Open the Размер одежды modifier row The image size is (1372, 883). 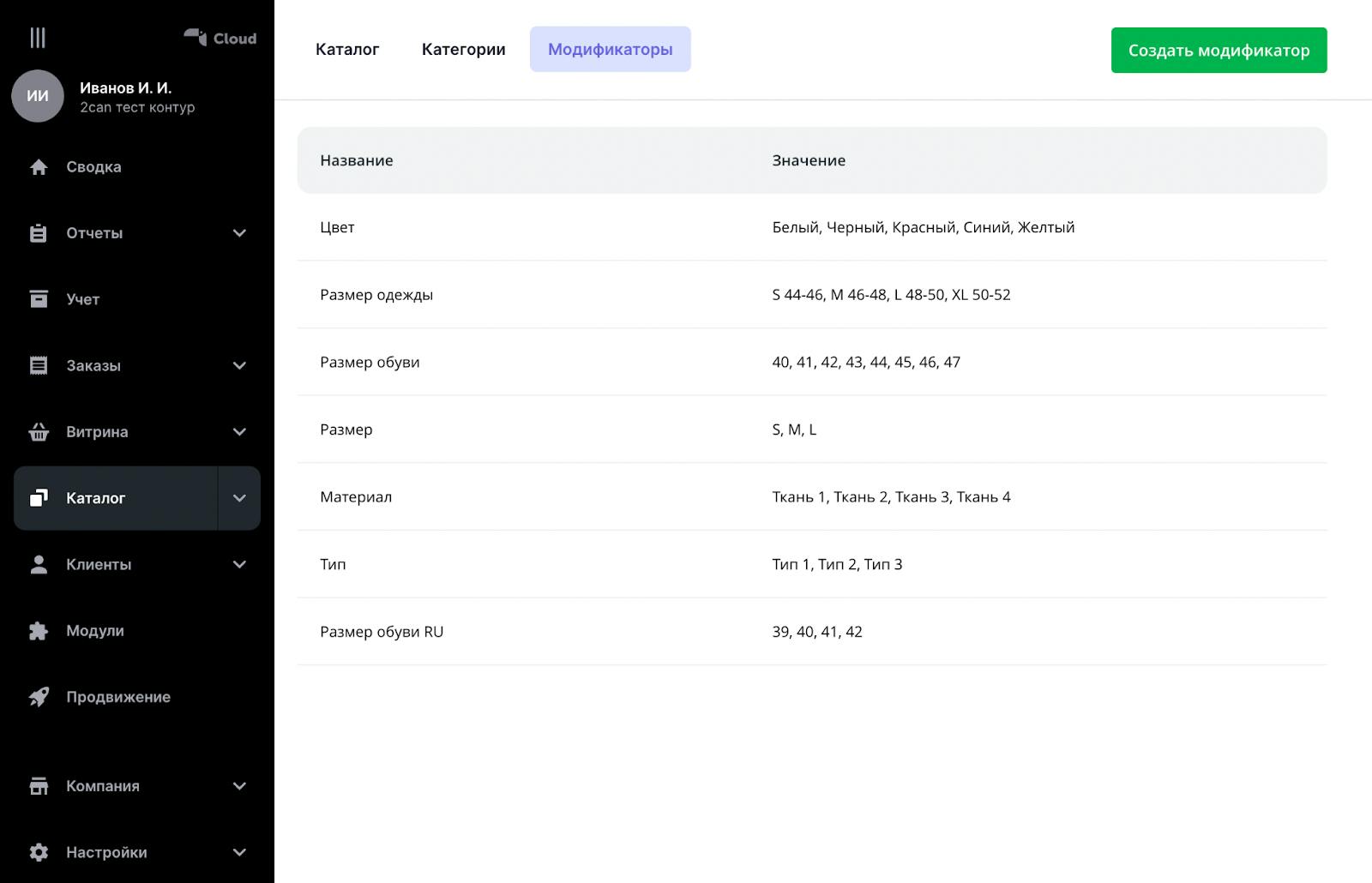[812, 295]
